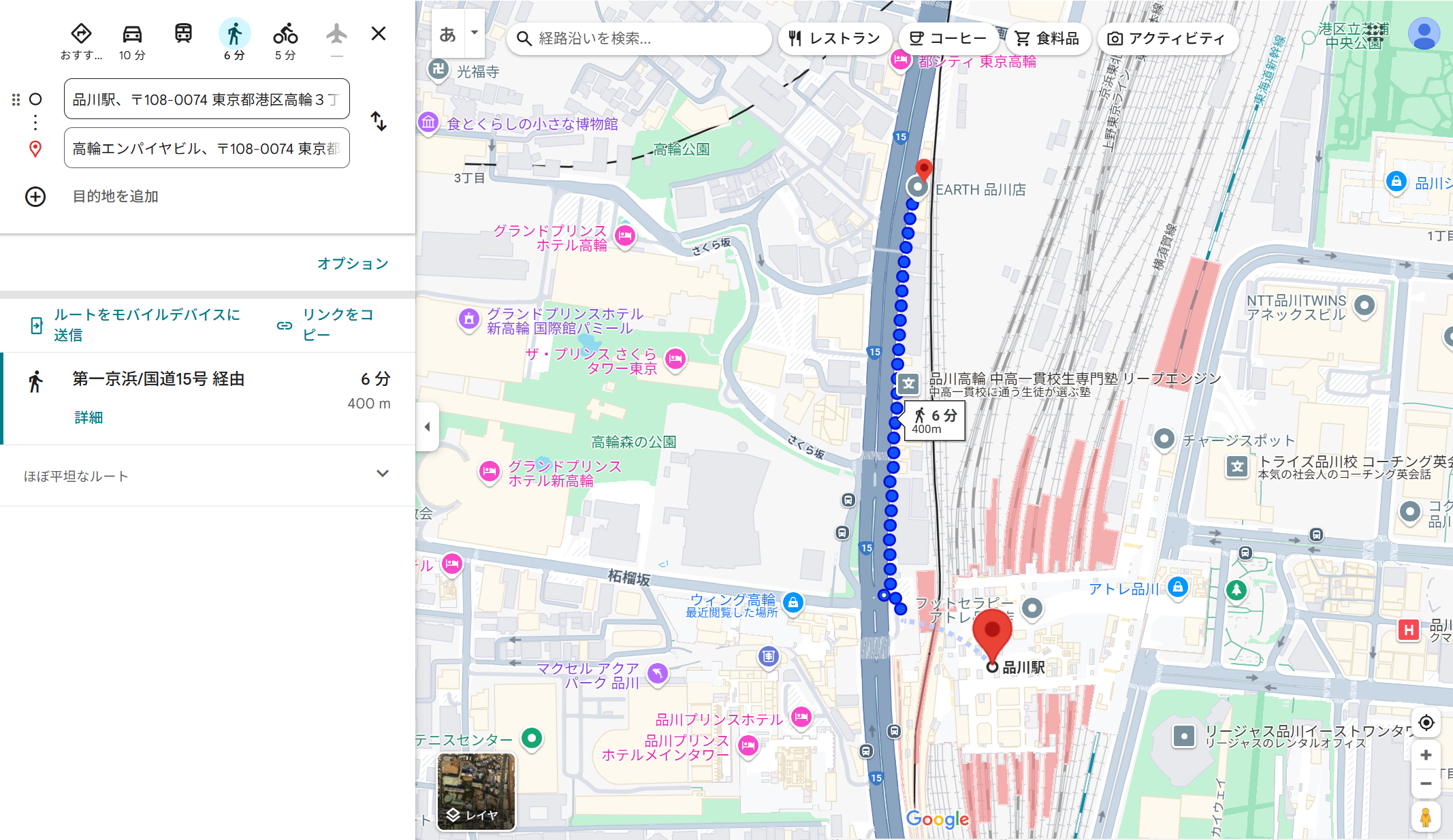
Task: Open リージャス品川イーストワンタワー marker
Action: (1184, 736)
